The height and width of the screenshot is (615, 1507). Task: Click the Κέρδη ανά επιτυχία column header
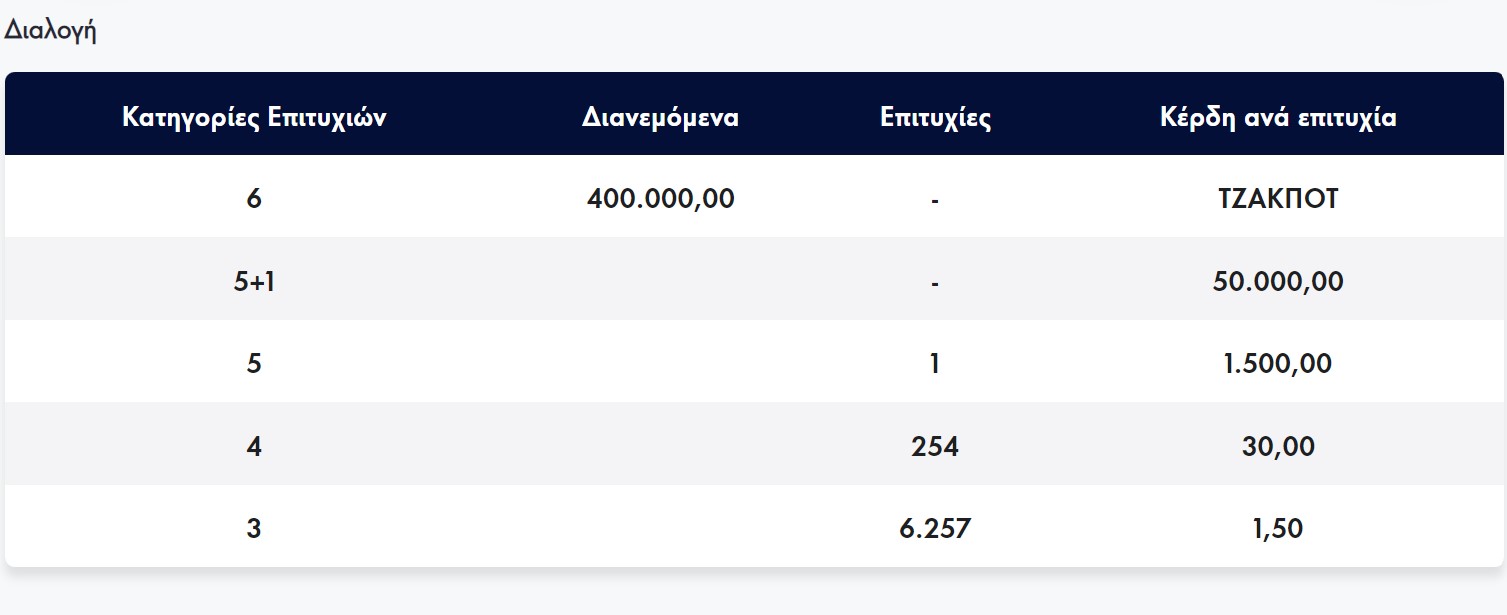click(x=1278, y=117)
